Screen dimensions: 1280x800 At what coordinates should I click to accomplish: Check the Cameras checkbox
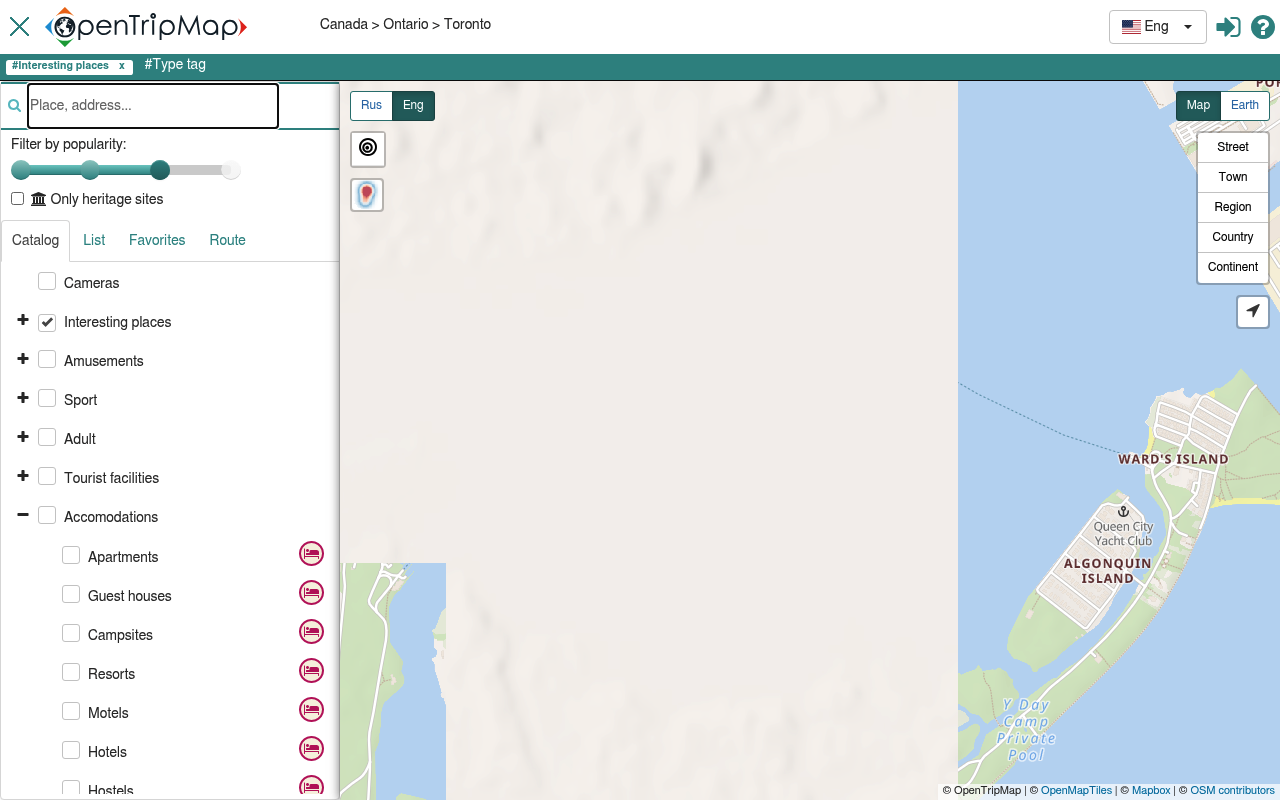pos(47,281)
